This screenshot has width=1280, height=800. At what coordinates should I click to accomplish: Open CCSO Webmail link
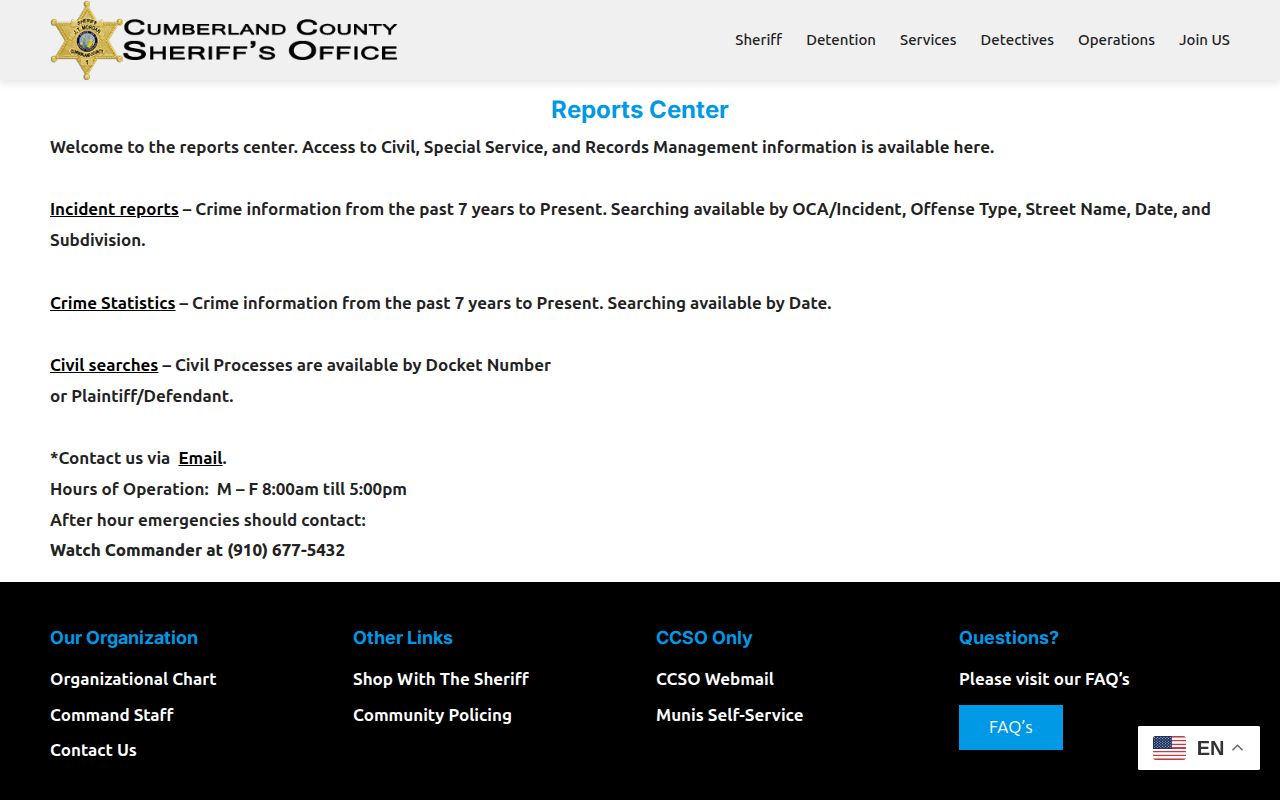715,679
